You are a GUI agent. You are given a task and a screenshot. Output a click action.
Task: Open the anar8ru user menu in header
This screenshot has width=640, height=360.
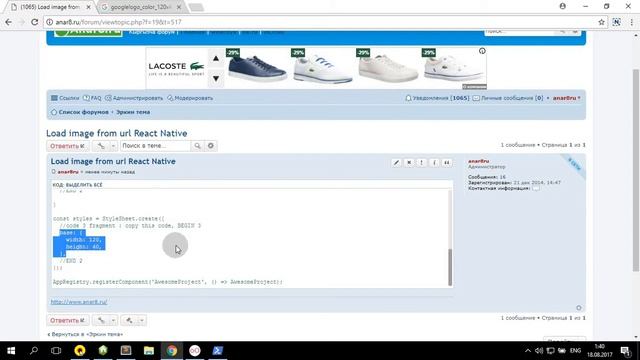click(567, 98)
